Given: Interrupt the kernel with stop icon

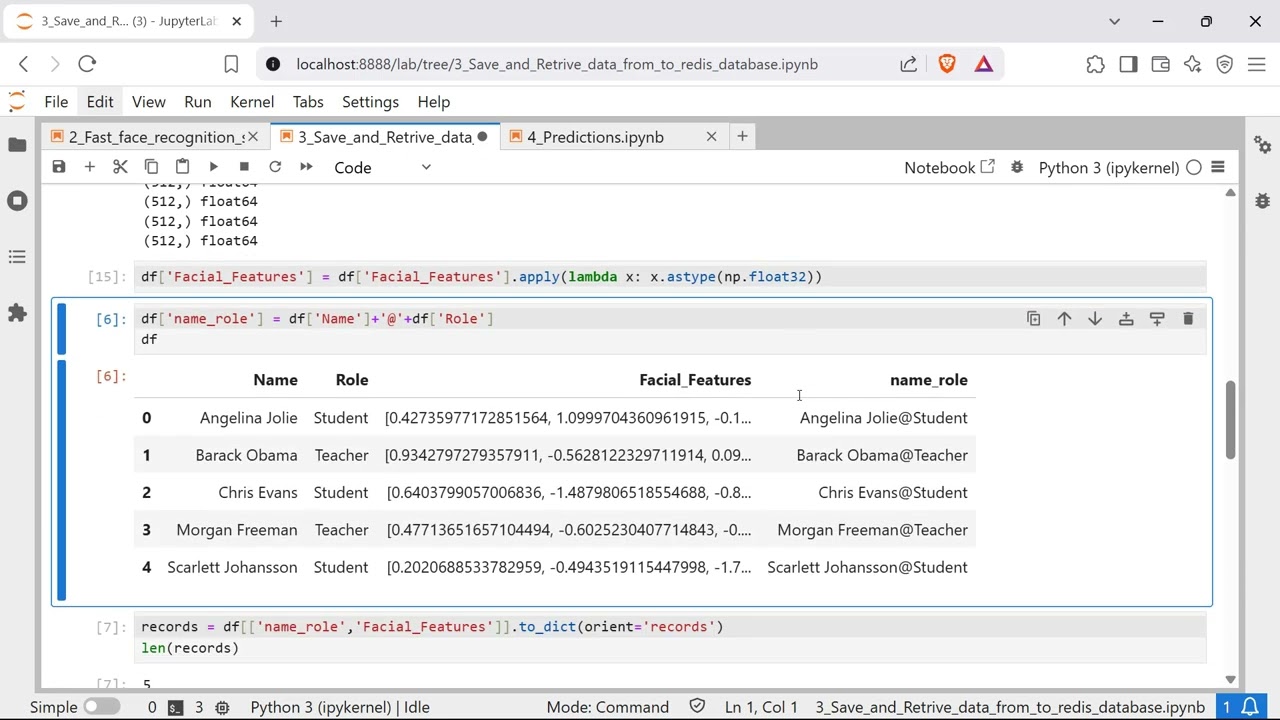Looking at the screenshot, I should 244,167.
